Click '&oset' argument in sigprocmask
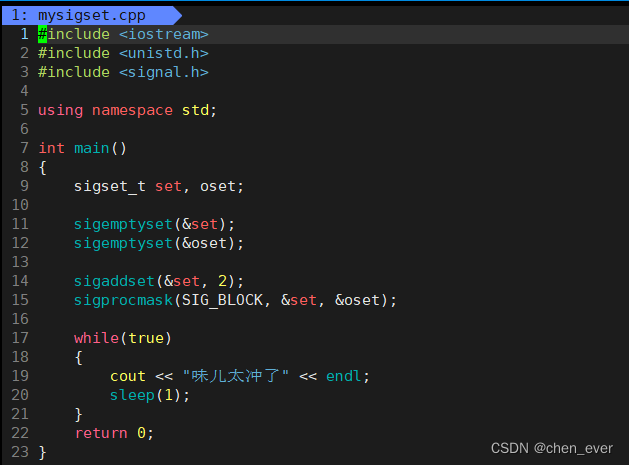 point(357,301)
